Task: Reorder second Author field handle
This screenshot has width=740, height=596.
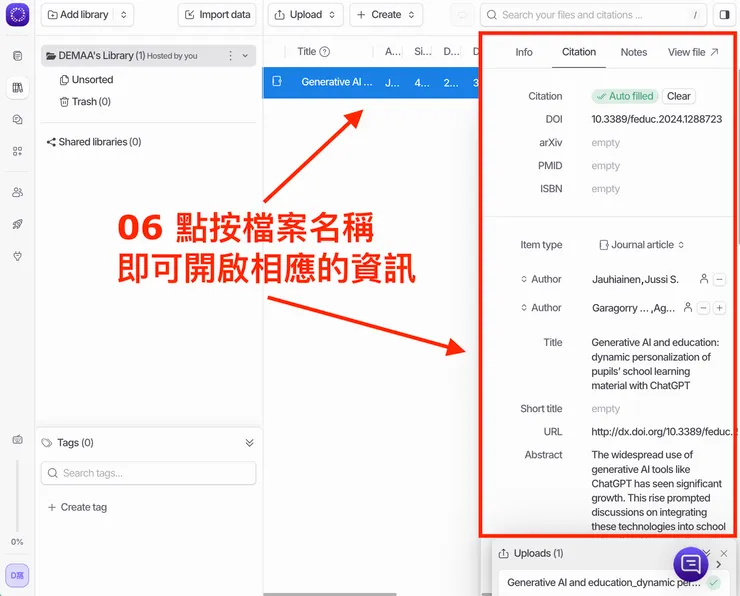Action: coord(524,308)
